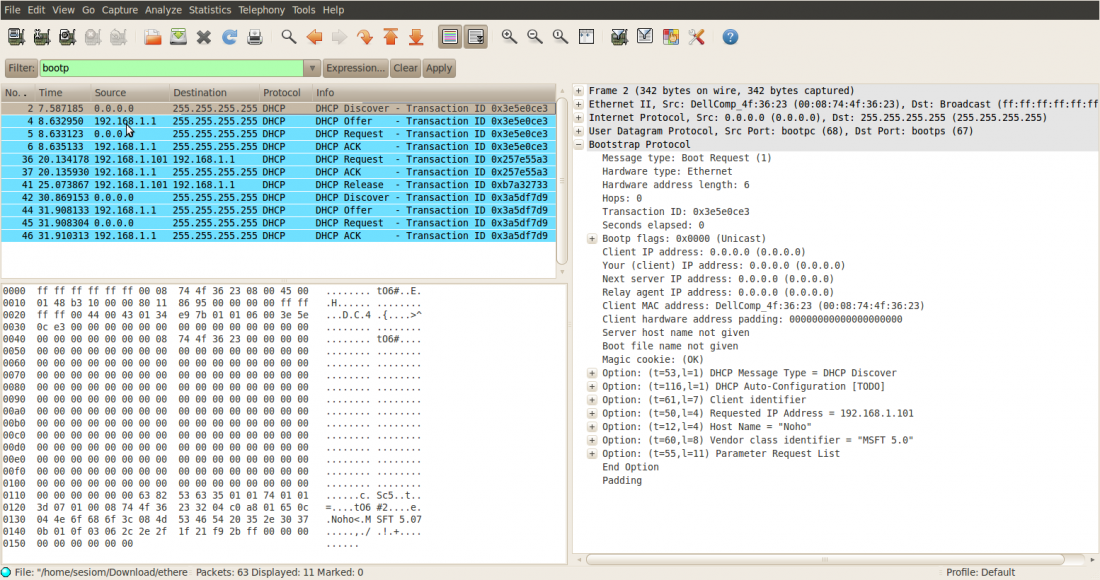Sort packets by the Protocol column
Viewport: 1100px width, 580px height.
point(285,93)
